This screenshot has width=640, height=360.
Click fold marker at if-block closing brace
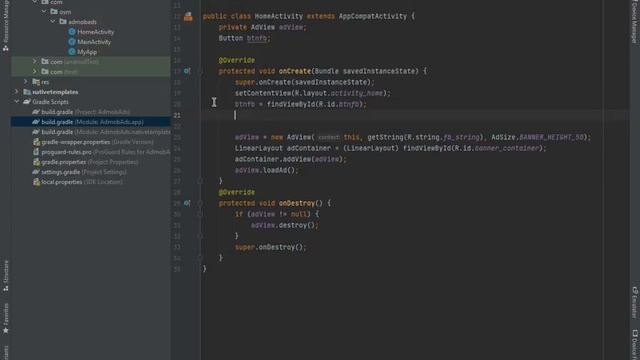[x=200, y=236]
